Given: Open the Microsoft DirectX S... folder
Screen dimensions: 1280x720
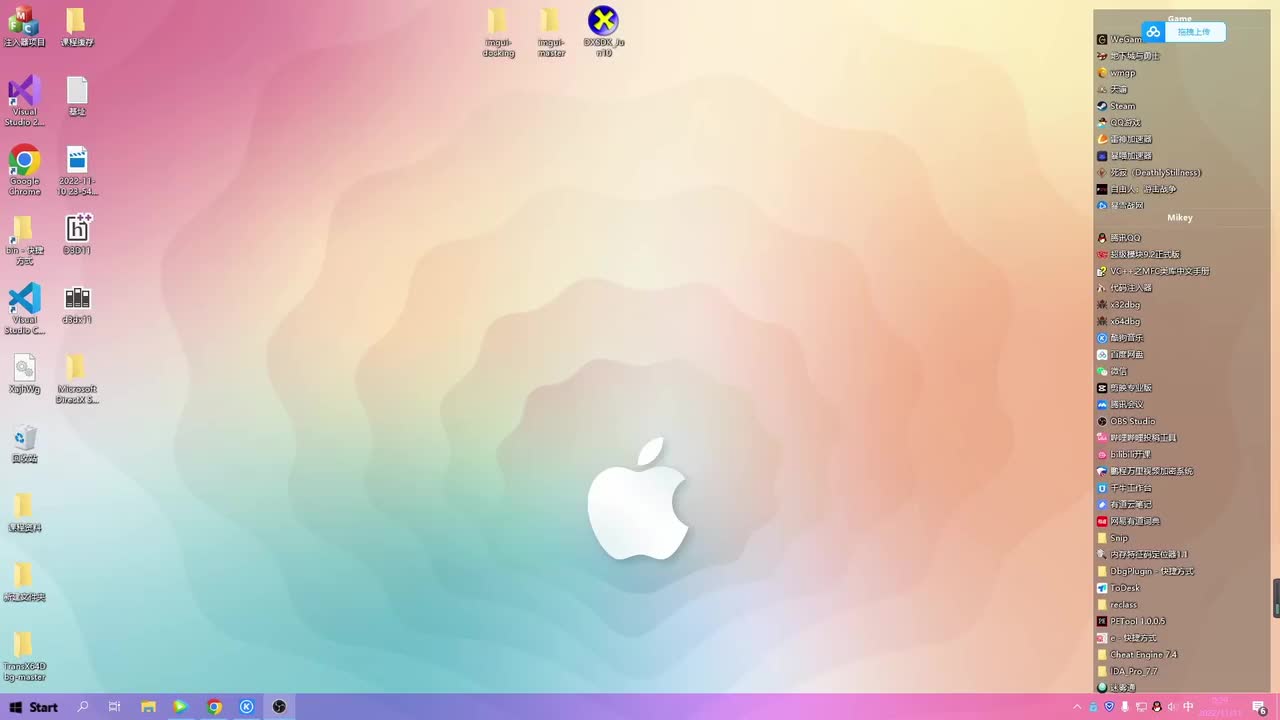Looking at the screenshot, I should coord(77,378).
